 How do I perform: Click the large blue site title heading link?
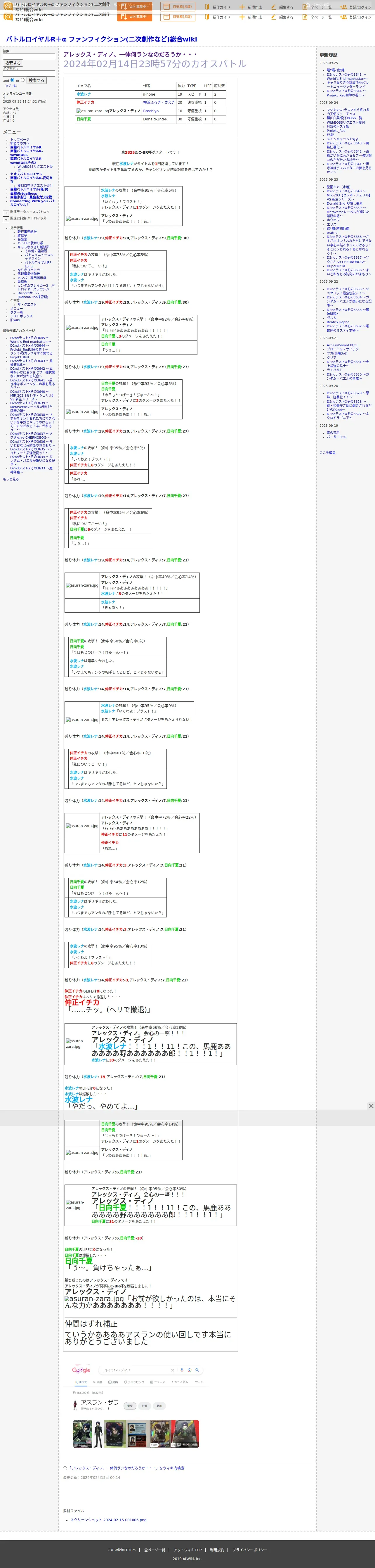point(102,39)
